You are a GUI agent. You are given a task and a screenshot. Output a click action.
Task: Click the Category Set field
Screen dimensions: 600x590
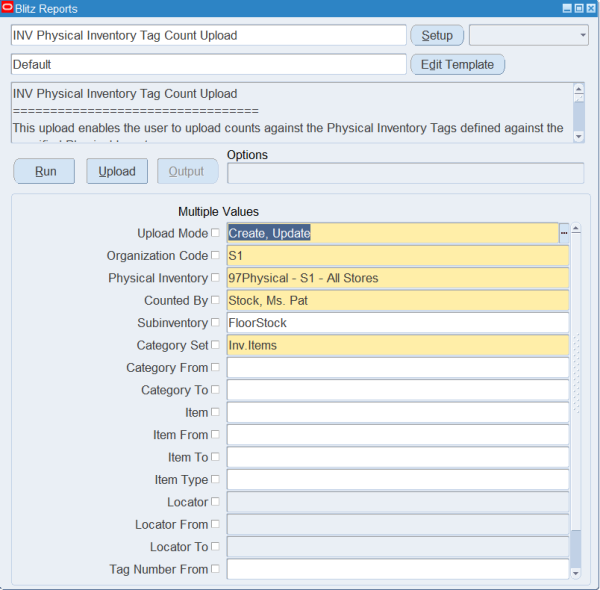tap(398, 345)
